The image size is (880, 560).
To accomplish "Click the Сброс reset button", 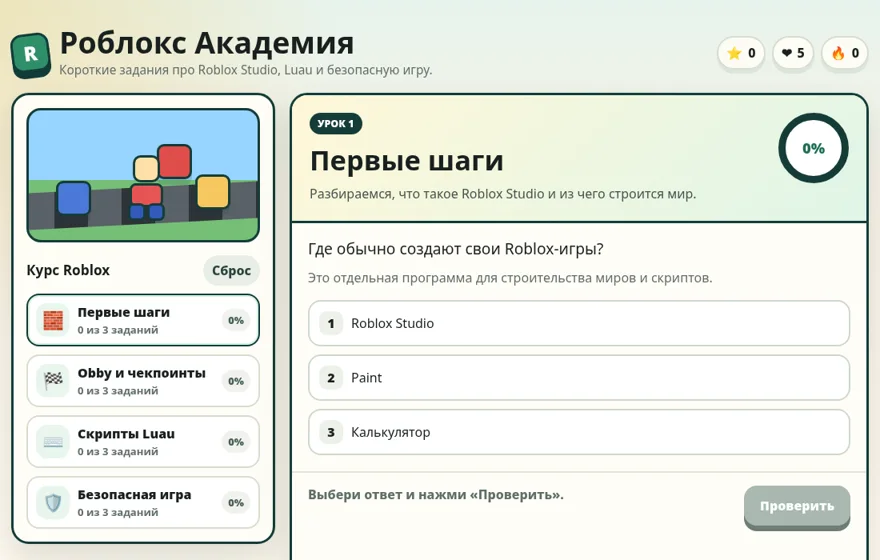I will click(231, 270).
